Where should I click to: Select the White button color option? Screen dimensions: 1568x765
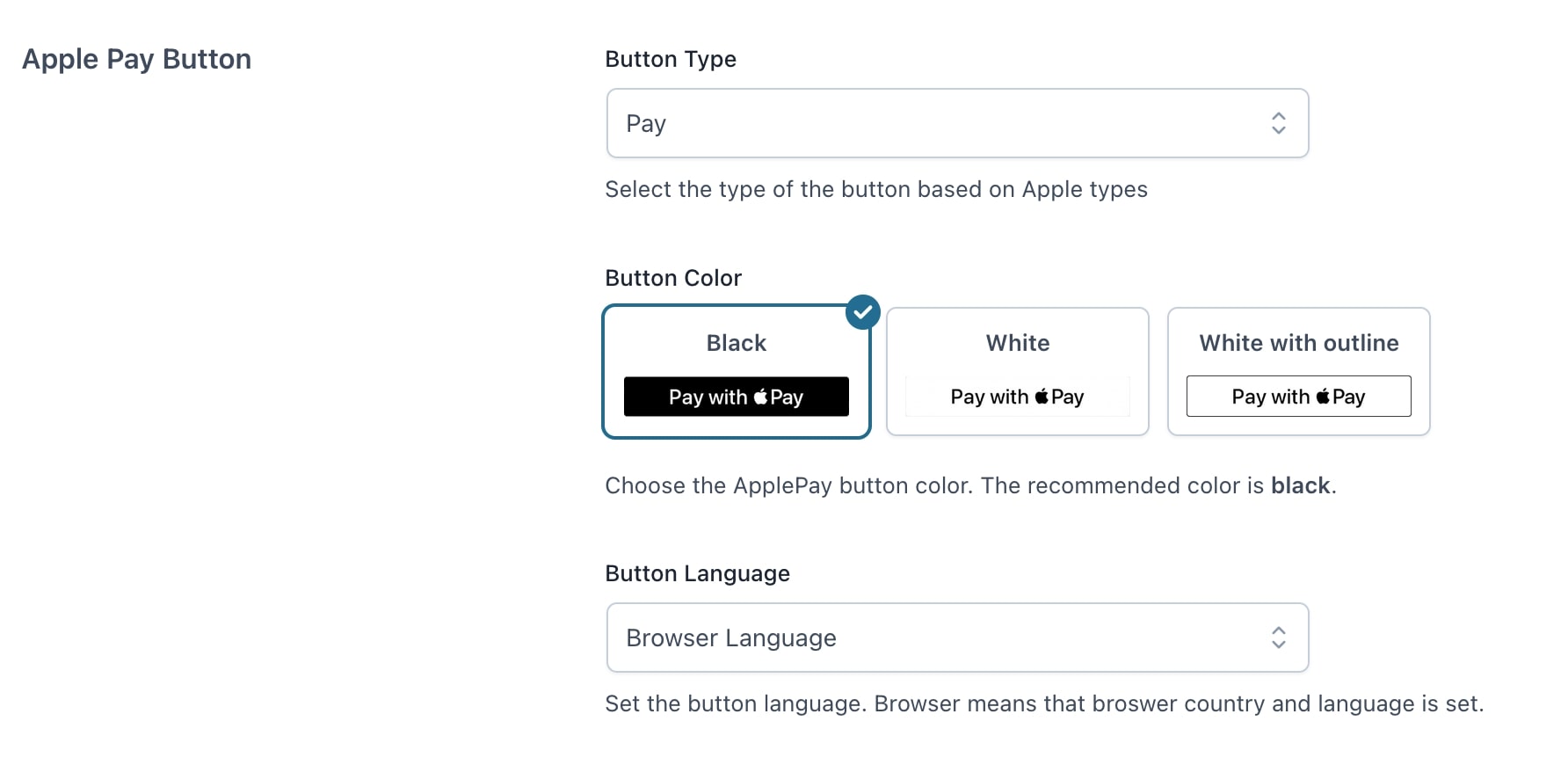coord(1018,371)
